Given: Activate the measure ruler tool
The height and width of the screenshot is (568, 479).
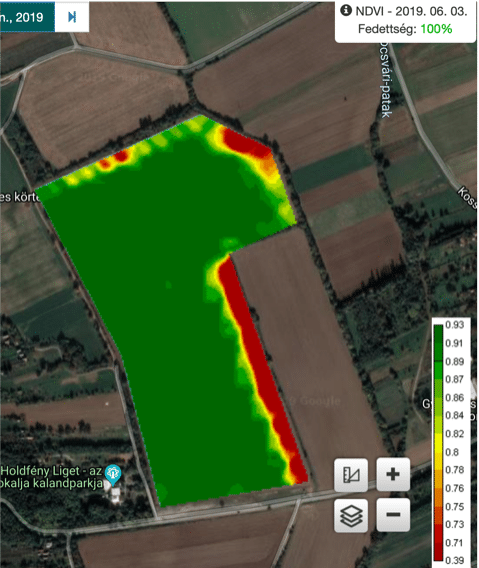Looking at the screenshot, I should pyautogui.click(x=351, y=474).
